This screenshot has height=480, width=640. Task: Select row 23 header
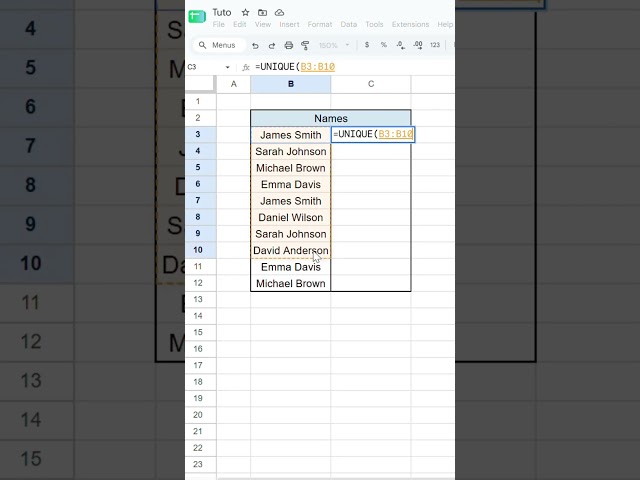pos(200,464)
